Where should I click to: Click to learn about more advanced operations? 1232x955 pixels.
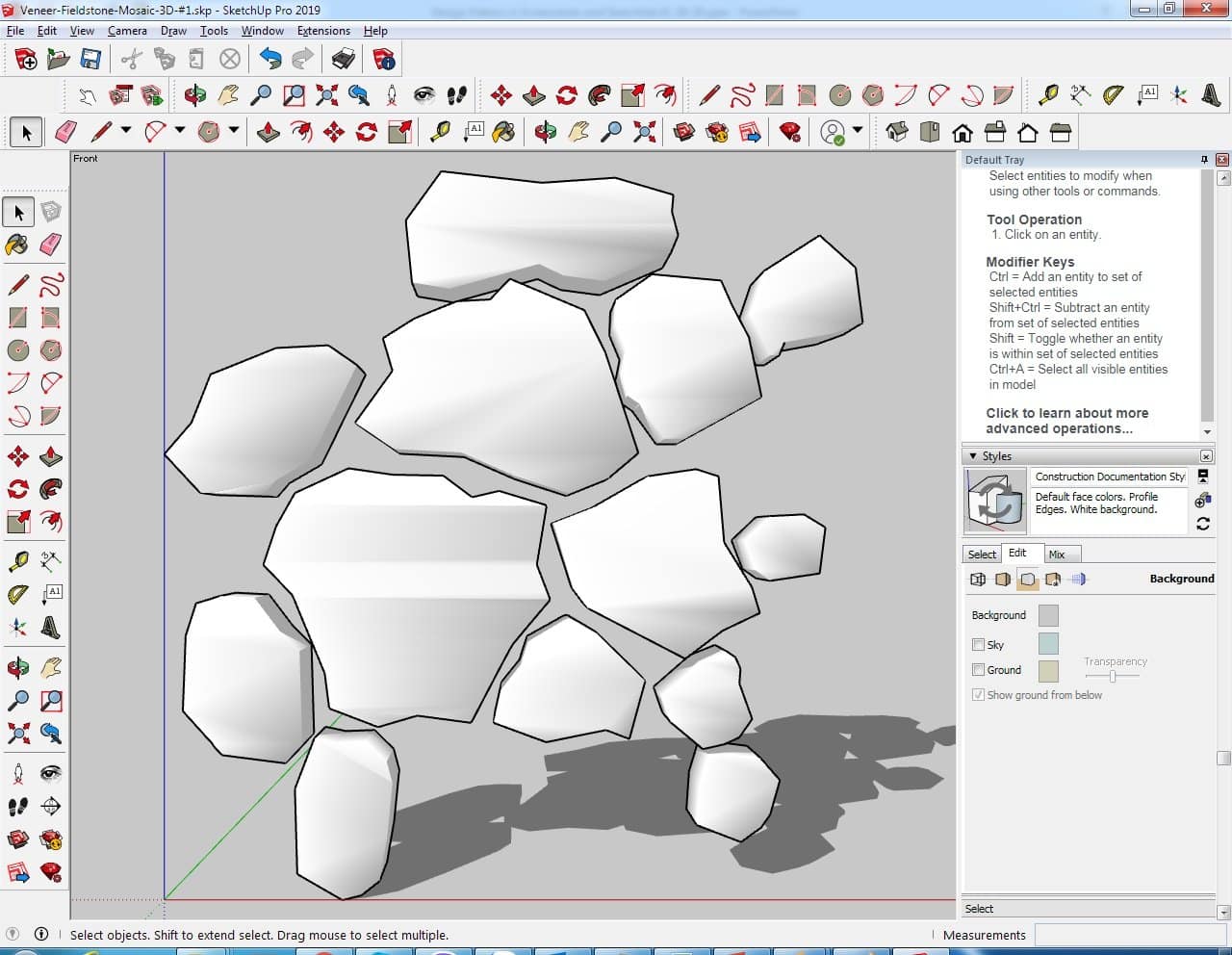[1066, 421]
